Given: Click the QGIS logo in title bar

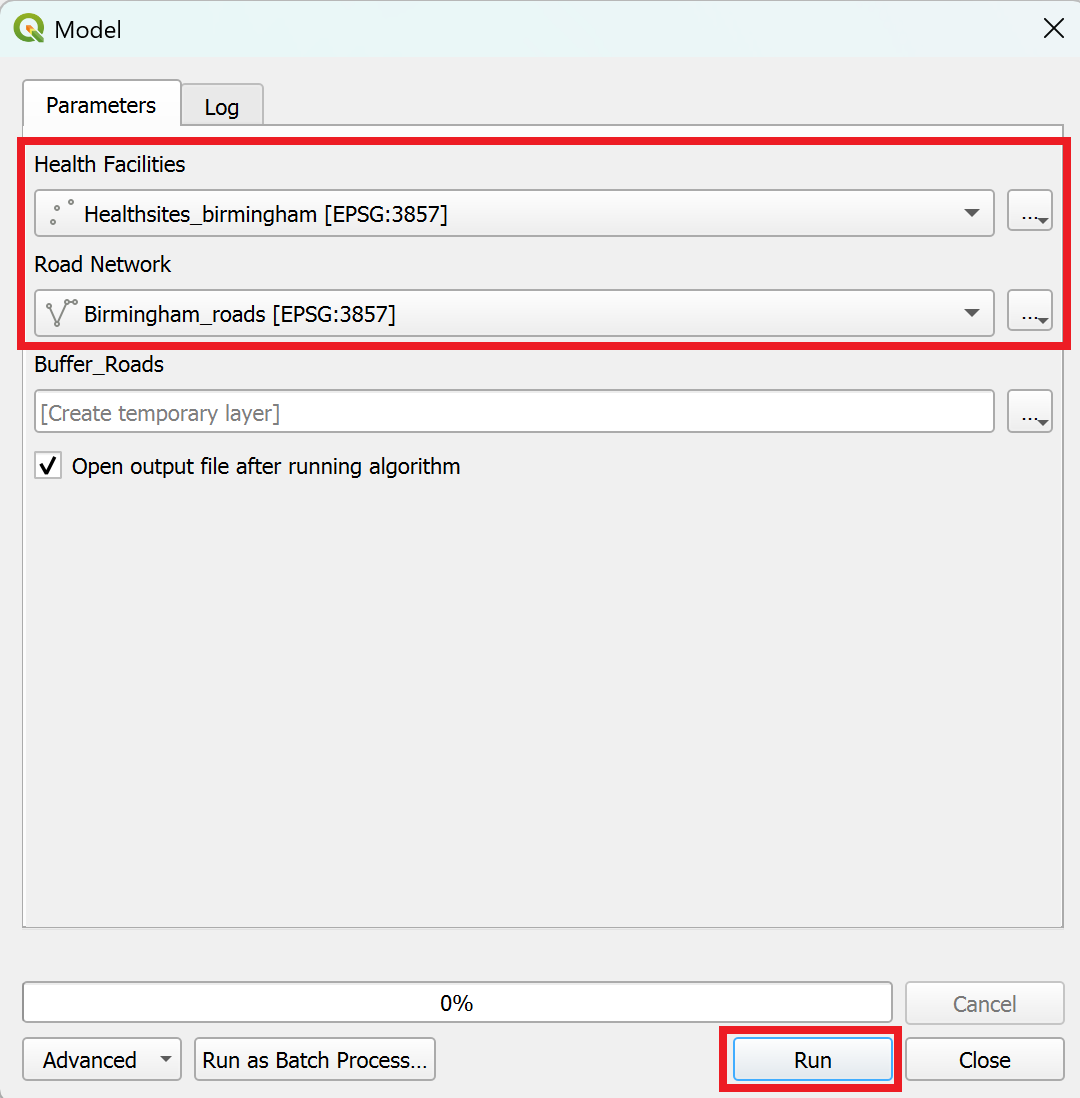Looking at the screenshot, I should pos(28,28).
